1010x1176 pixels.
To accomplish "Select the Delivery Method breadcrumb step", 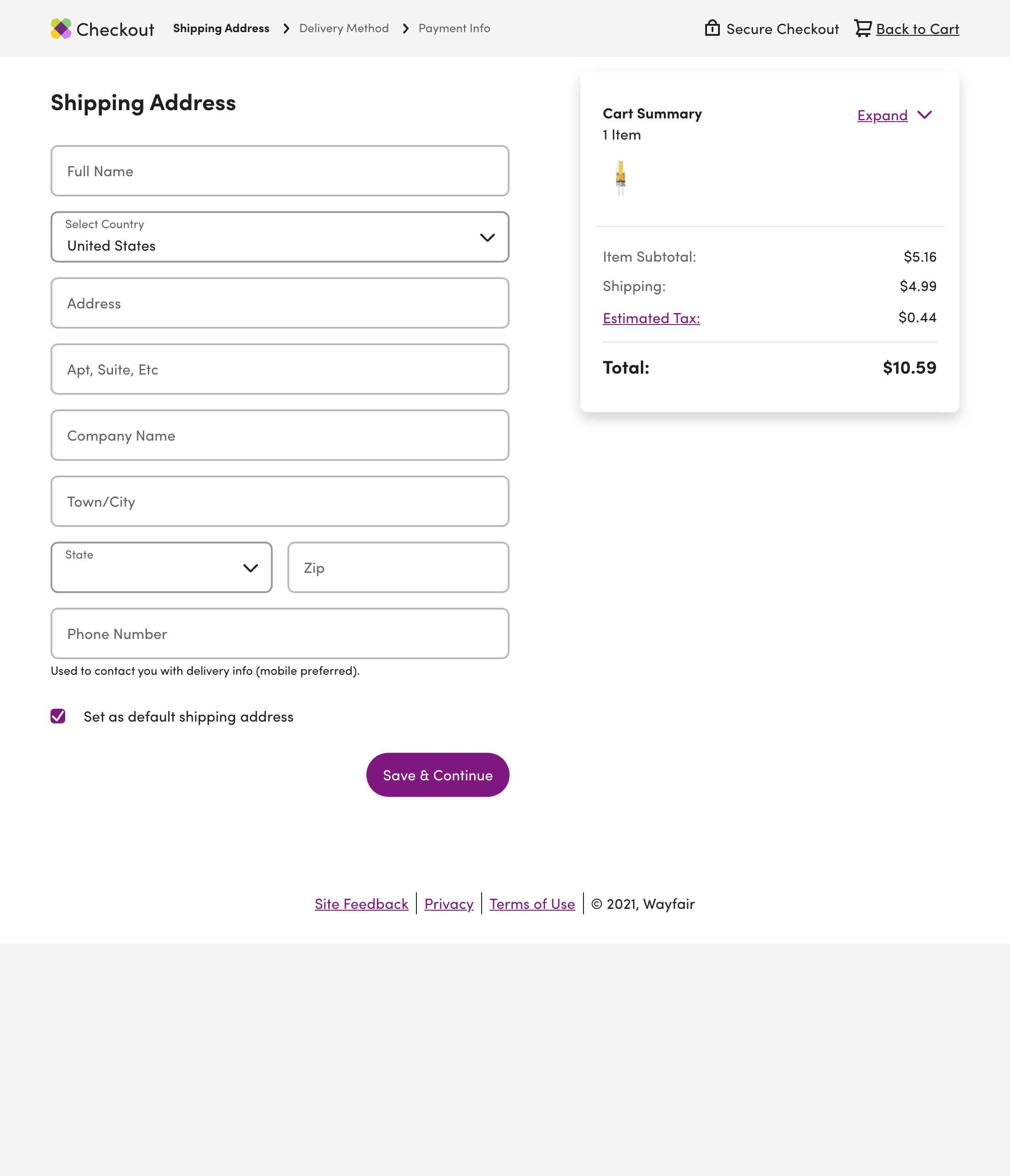I will click(343, 28).
